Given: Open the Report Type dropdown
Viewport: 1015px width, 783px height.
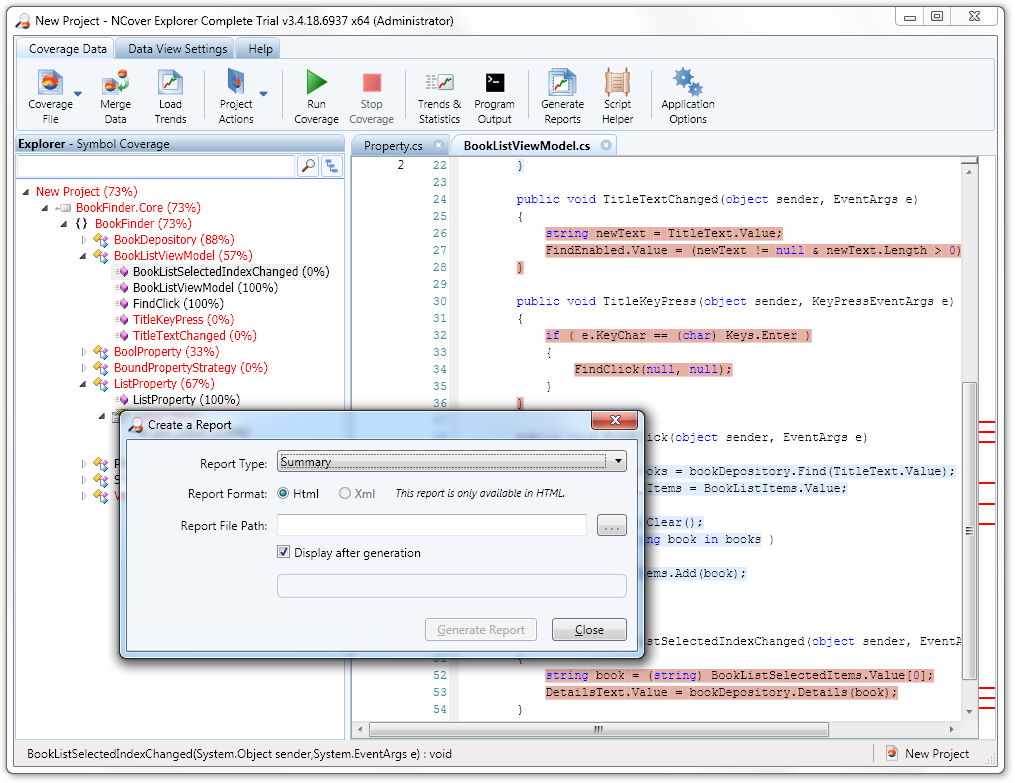Looking at the screenshot, I should (619, 462).
